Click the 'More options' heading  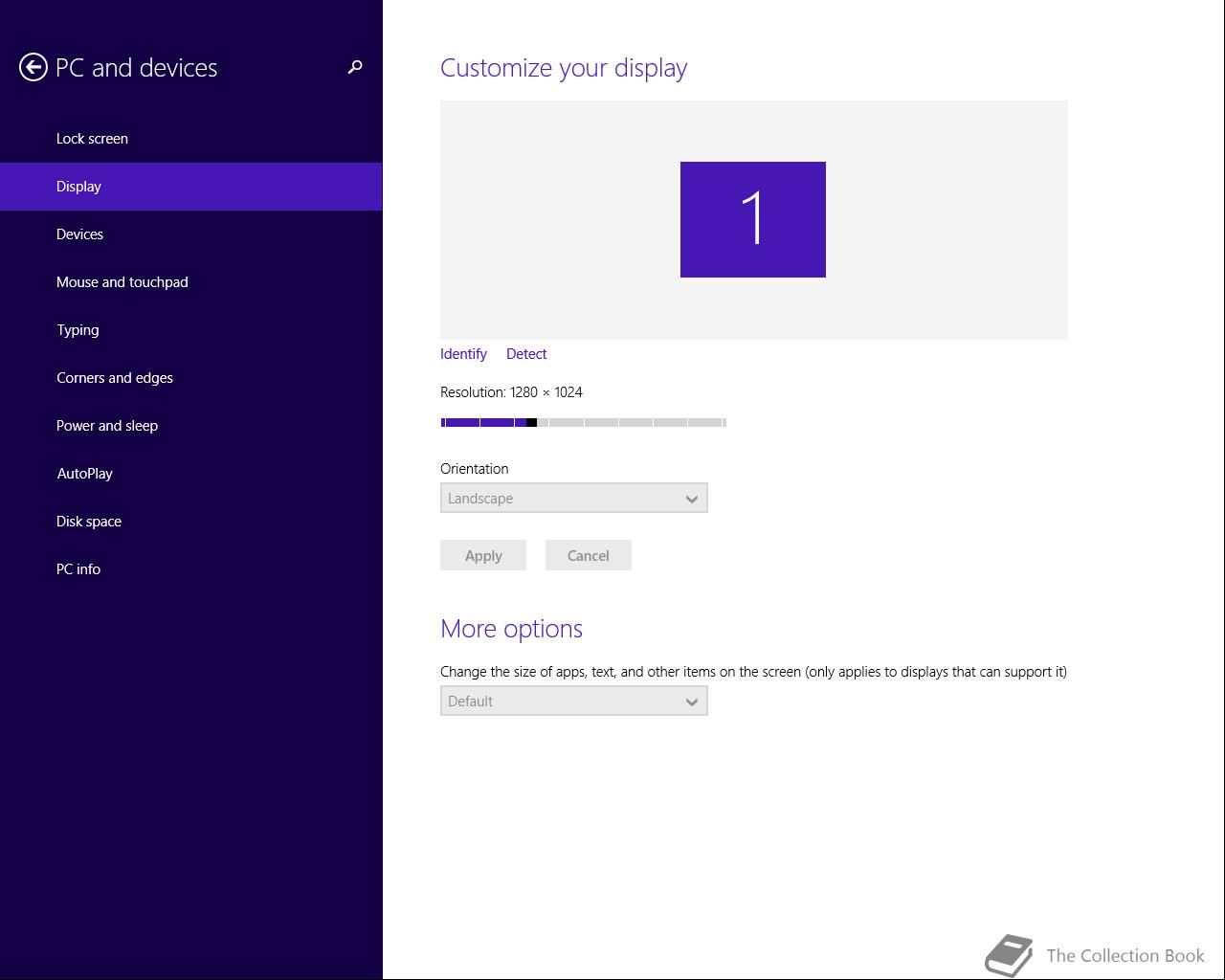[x=511, y=629]
